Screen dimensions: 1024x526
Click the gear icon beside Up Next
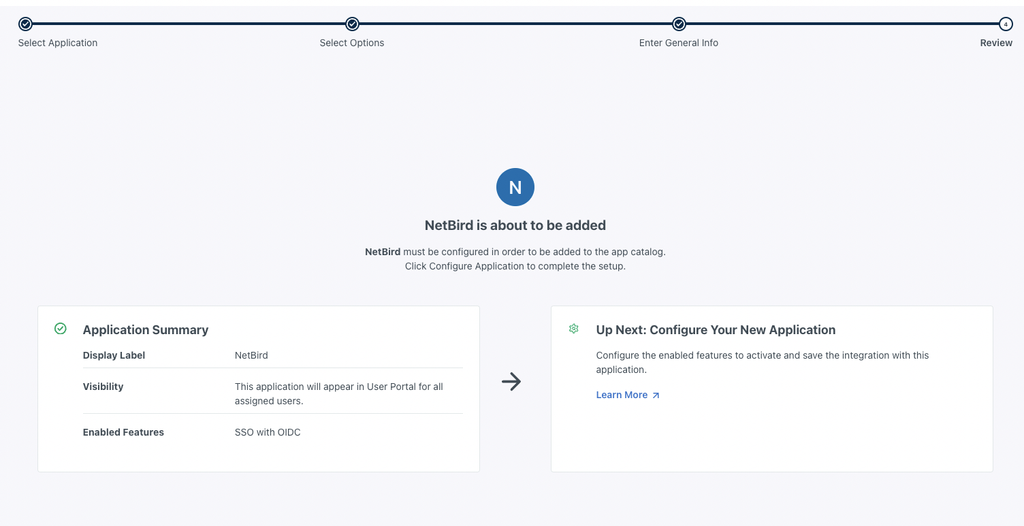click(x=574, y=328)
